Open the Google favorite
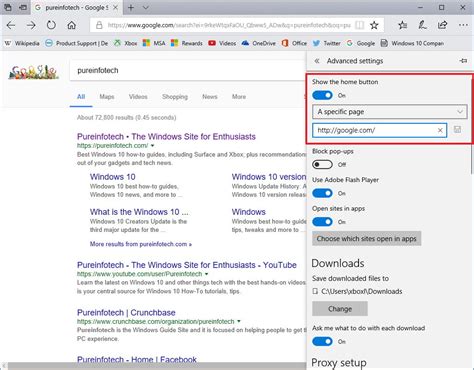 coord(361,43)
